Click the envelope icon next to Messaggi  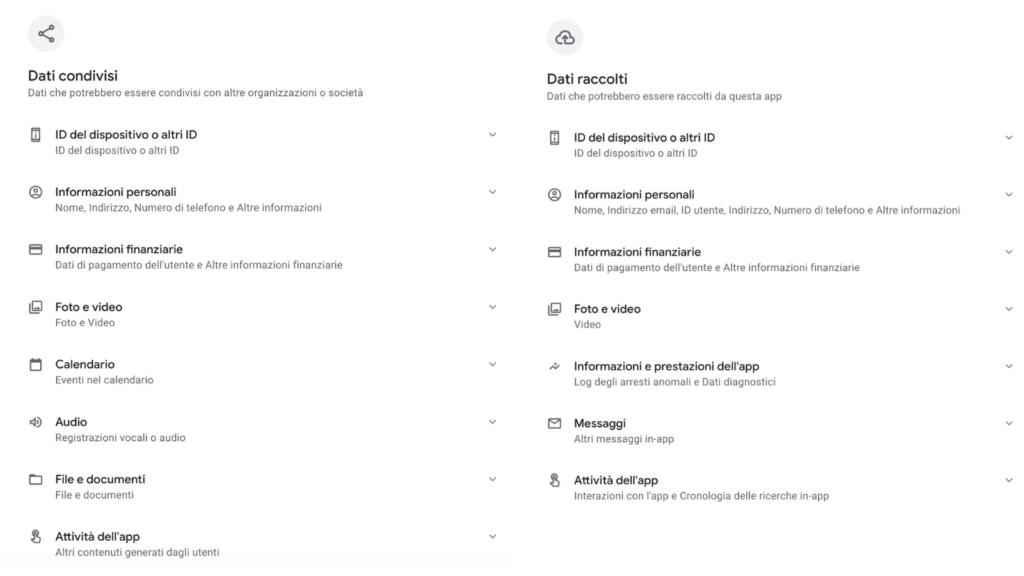[x=555, y=424]
